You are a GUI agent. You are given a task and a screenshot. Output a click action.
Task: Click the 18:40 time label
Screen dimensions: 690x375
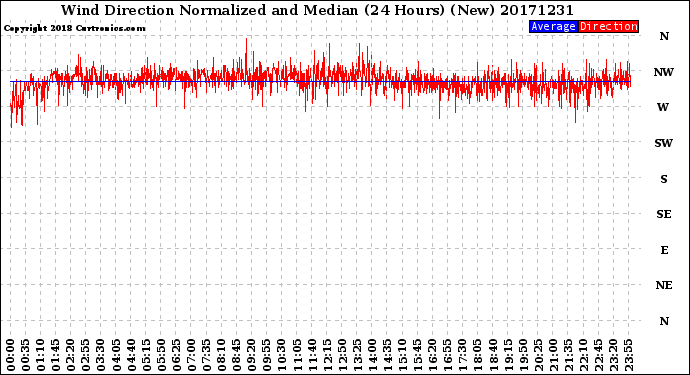pos(493,355)
